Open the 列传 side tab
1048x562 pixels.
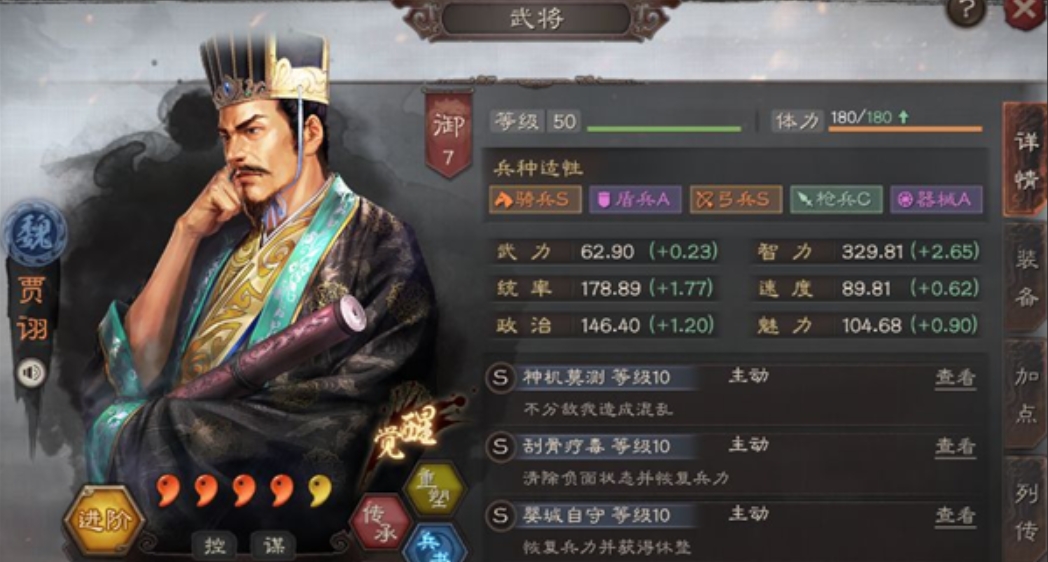(x=1026, y=511)
